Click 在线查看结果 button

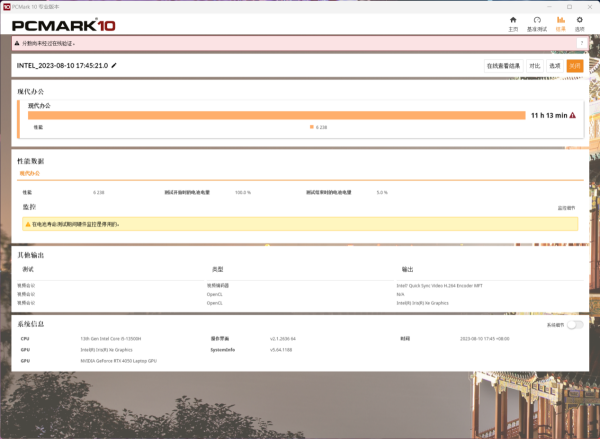[503, 65]
